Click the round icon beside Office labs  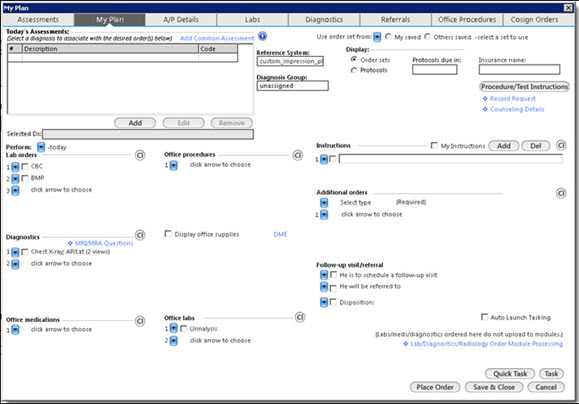tap(300, 317)
